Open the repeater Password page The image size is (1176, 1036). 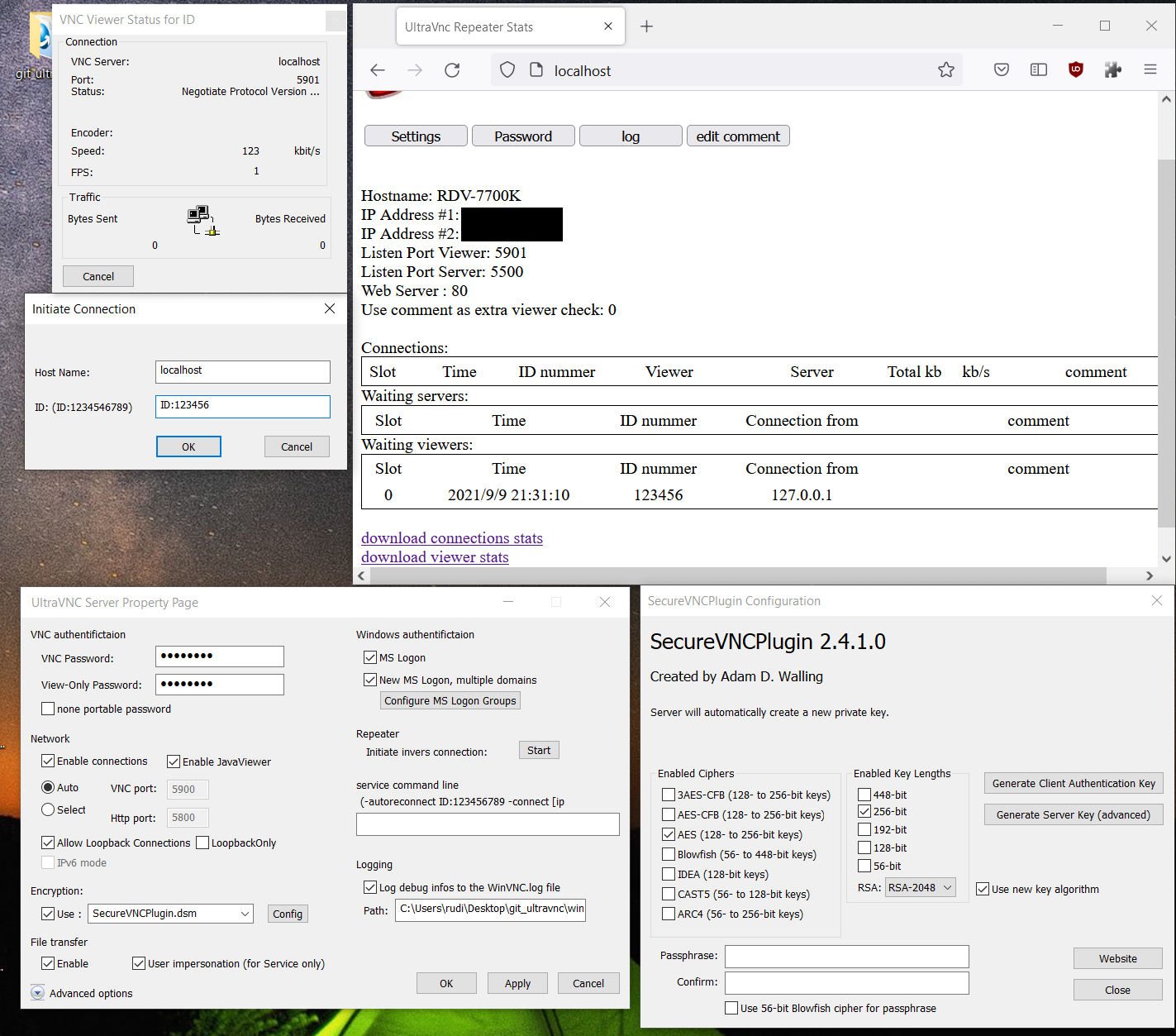[x=523, y=136]
